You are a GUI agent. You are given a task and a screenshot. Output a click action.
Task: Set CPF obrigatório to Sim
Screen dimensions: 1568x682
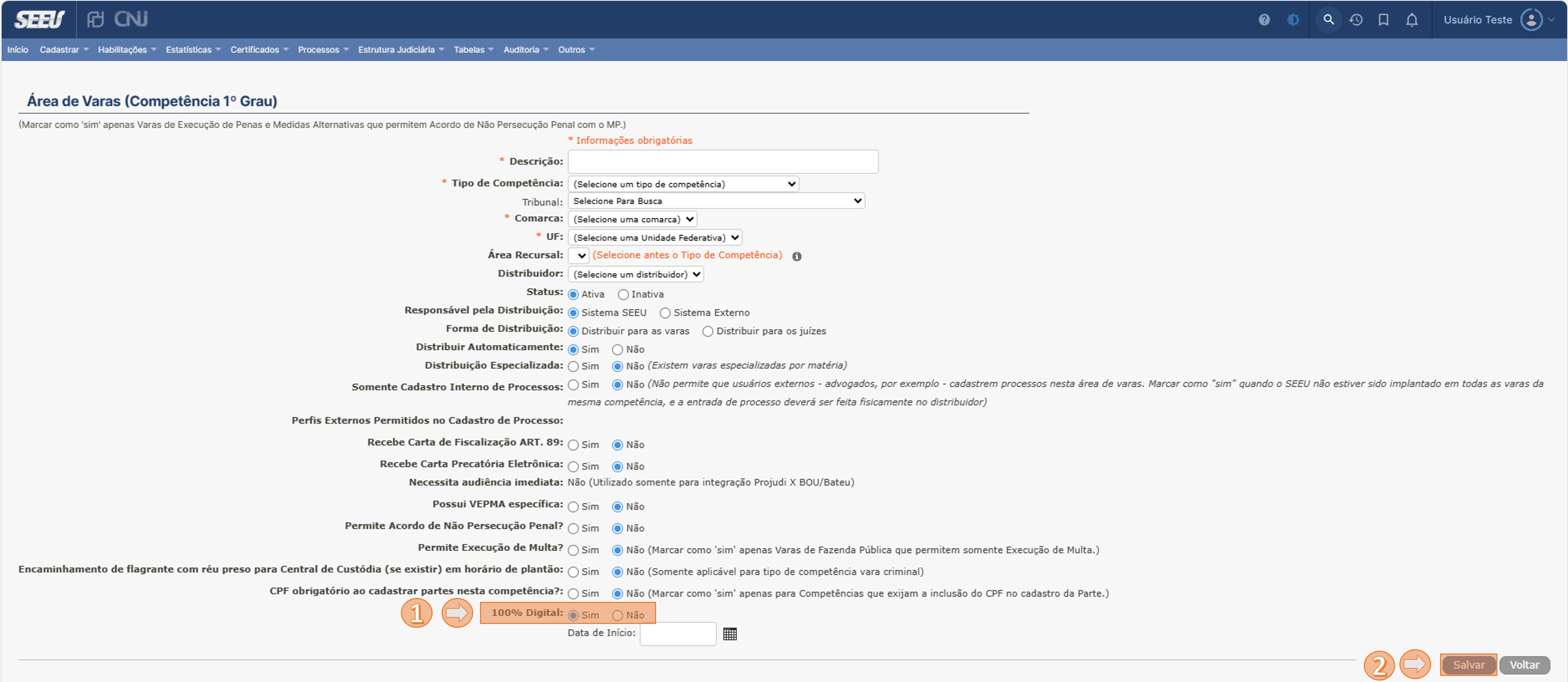coord(573,594)
